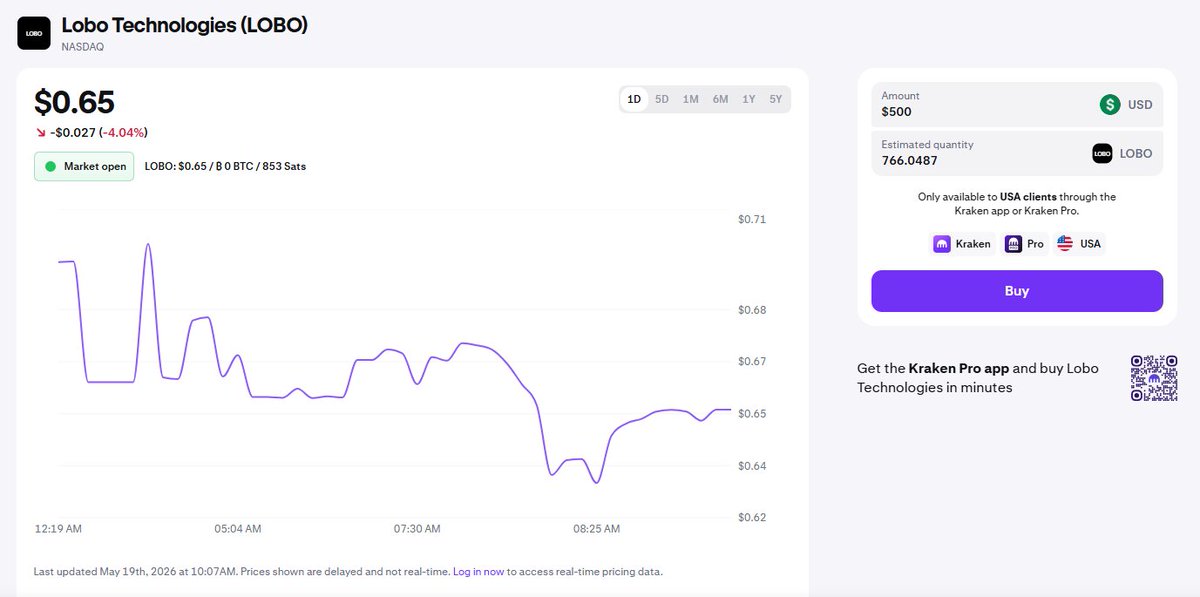The width and height of the screenshot is (1200, 597).
Task: Click the $0.65 current price
Action: [x=74, y=102]
